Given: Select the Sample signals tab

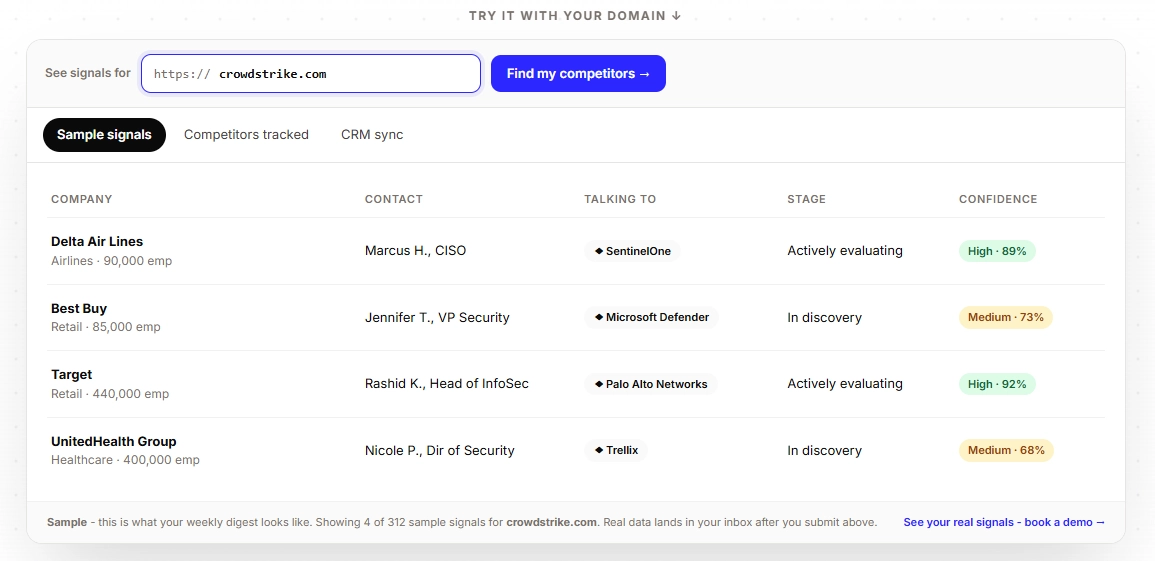Looking at the screenshot, I should click(104, 135).
